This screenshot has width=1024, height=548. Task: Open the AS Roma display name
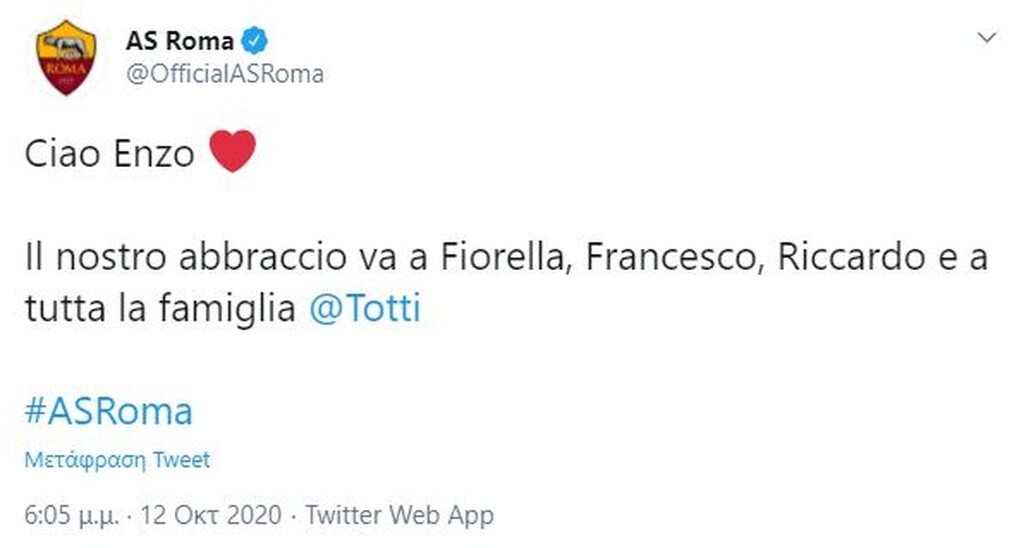pyautogui.click(x=179, y=41)
